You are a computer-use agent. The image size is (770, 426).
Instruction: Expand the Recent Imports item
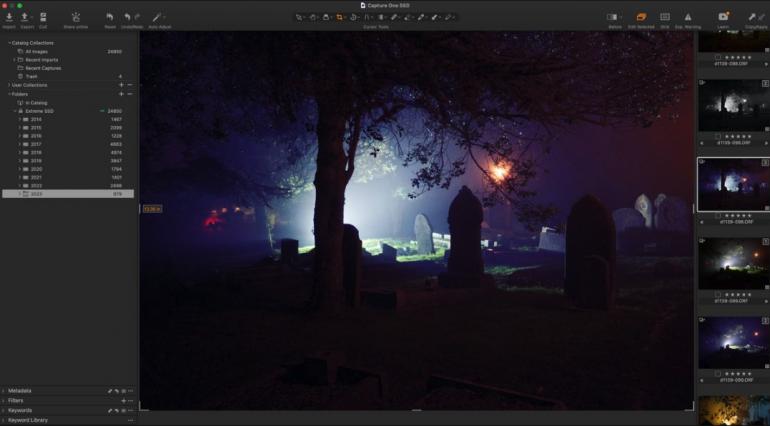coord(14,59)
